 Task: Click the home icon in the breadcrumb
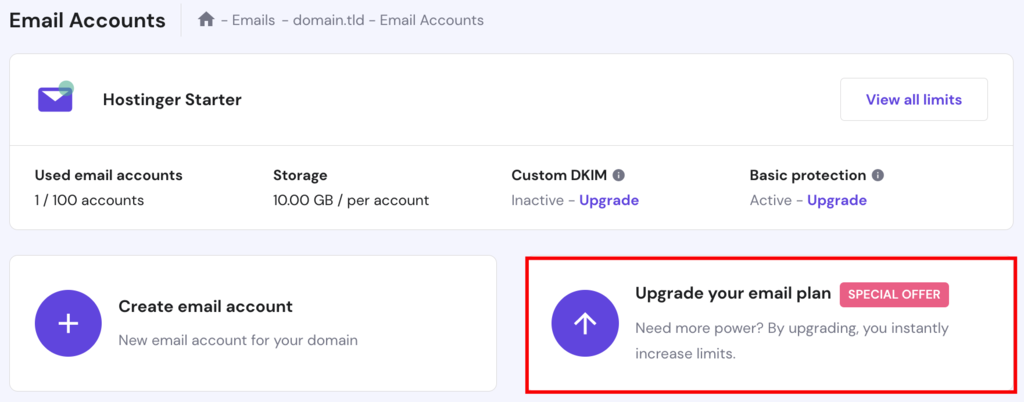(x=206, y=20)
